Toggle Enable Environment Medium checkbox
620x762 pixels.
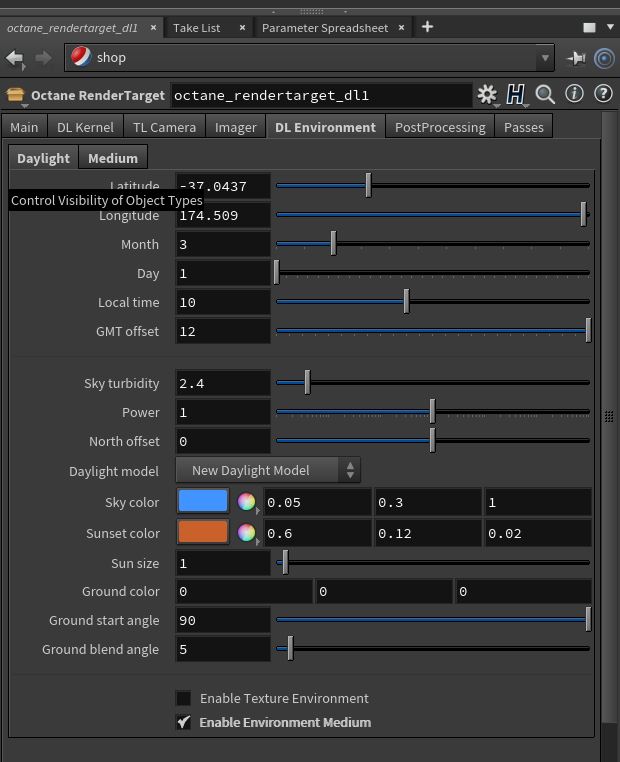(x=184, y=722)
